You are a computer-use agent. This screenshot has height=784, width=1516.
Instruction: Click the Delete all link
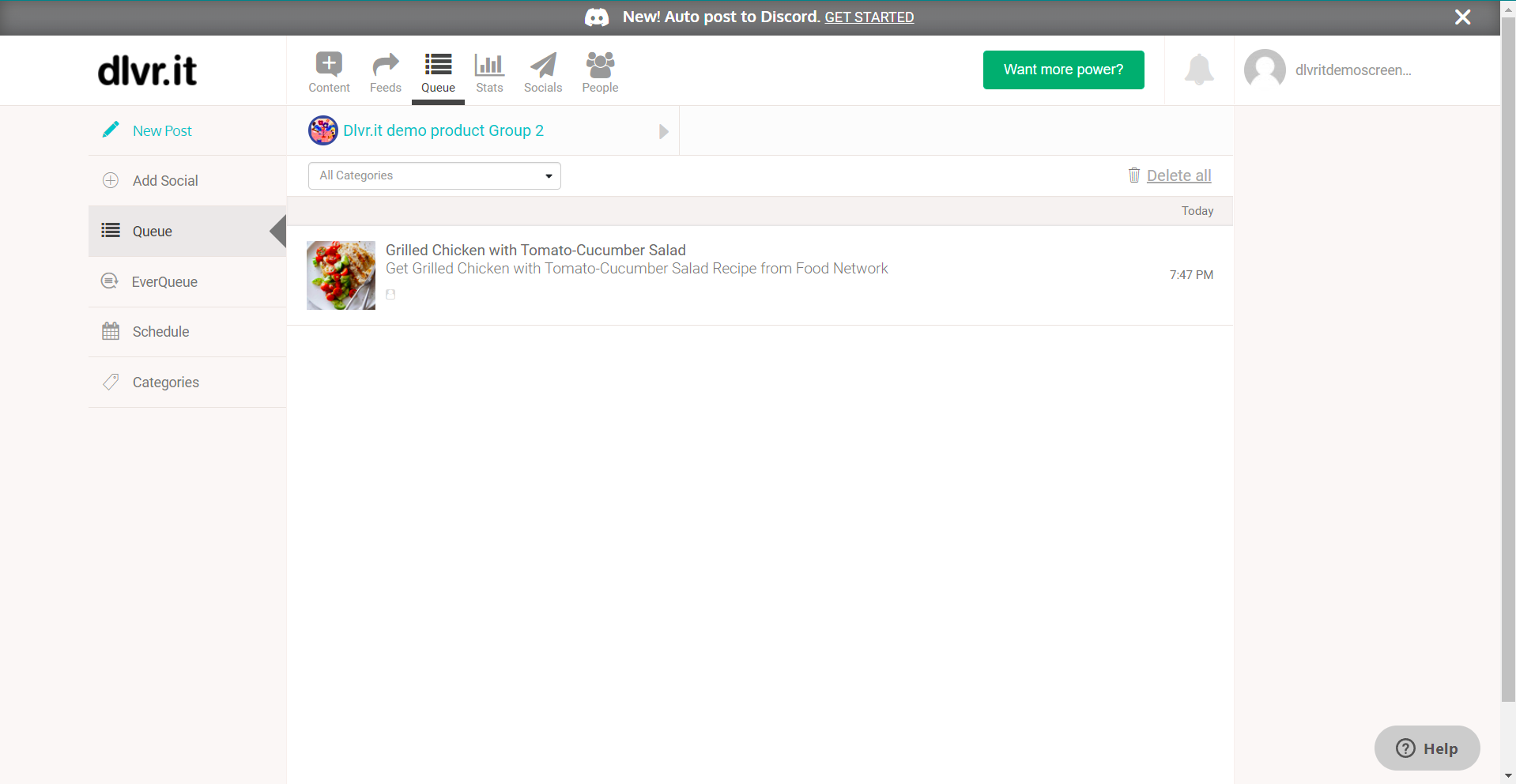(x=1178, y=175)
